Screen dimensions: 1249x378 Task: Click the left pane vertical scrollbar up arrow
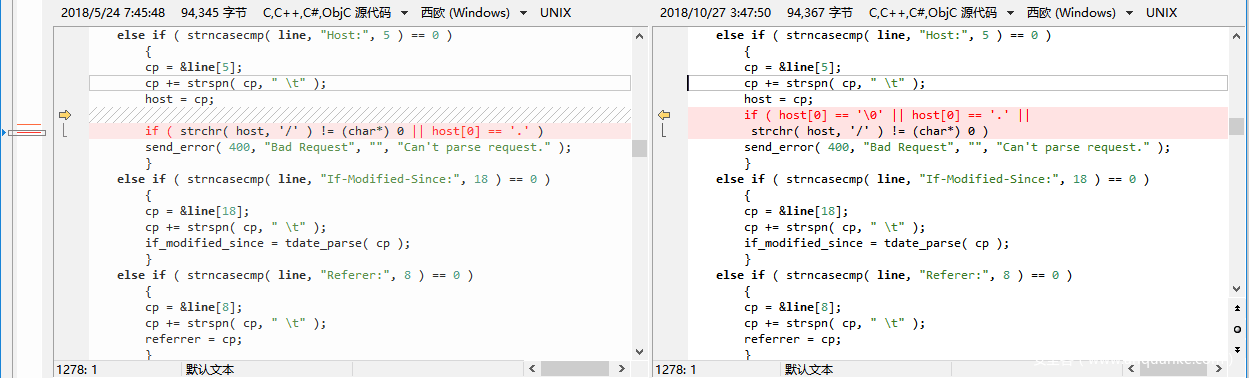point(639,35)
